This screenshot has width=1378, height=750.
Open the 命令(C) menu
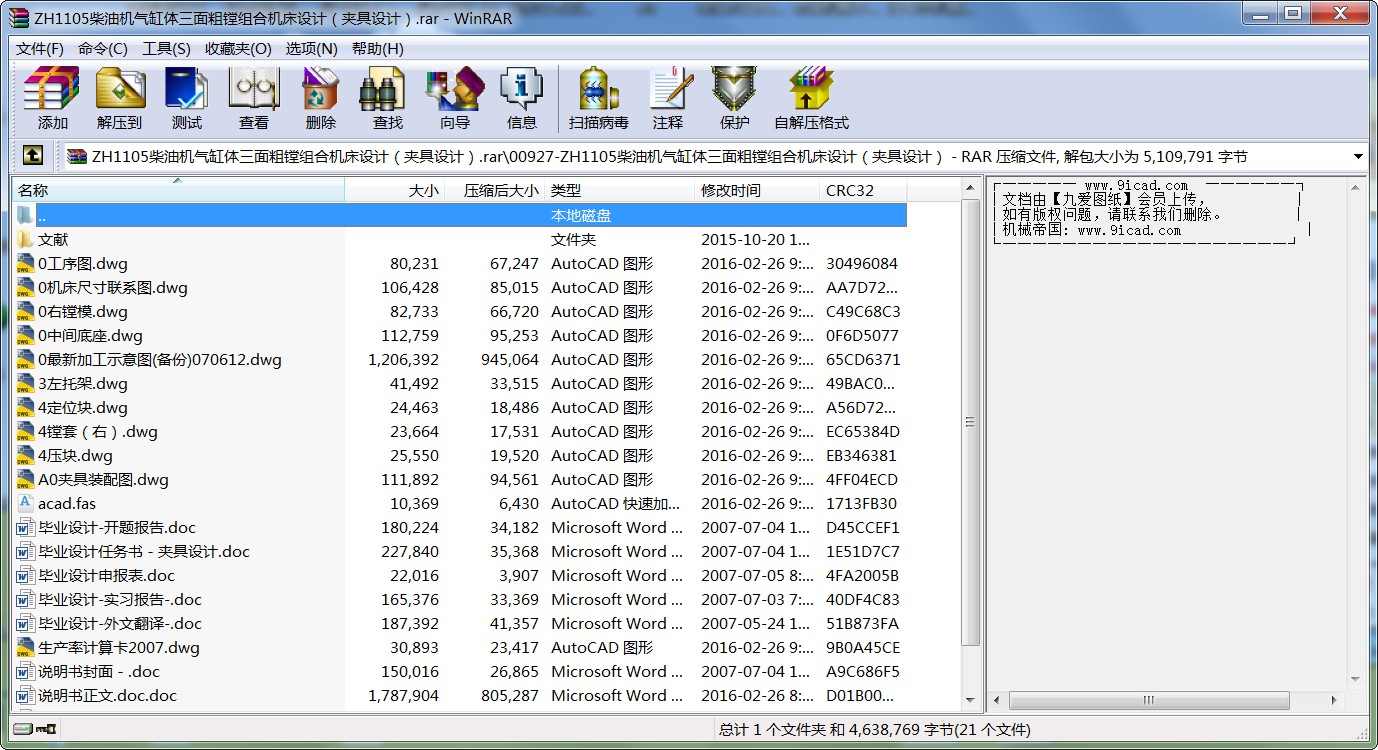pyautogui.click(x=103, y=48)
